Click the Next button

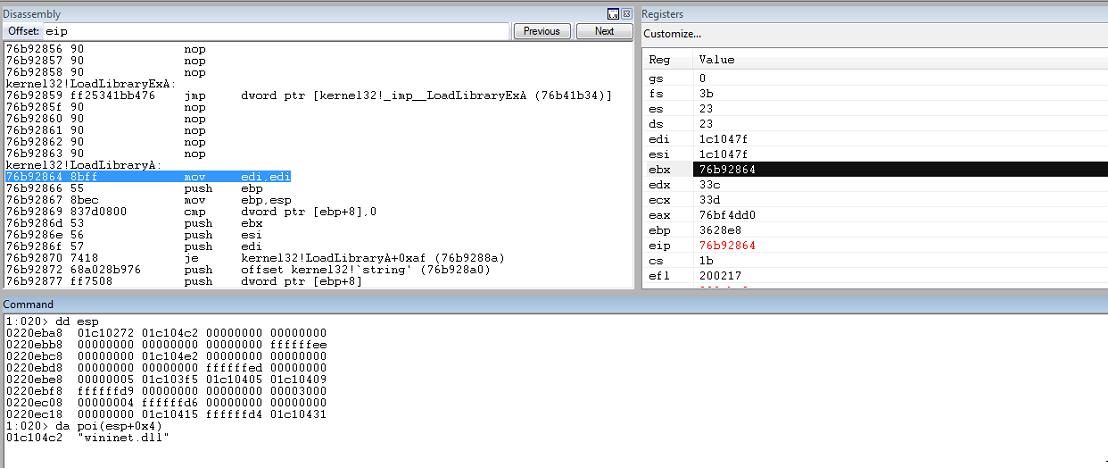604,31
